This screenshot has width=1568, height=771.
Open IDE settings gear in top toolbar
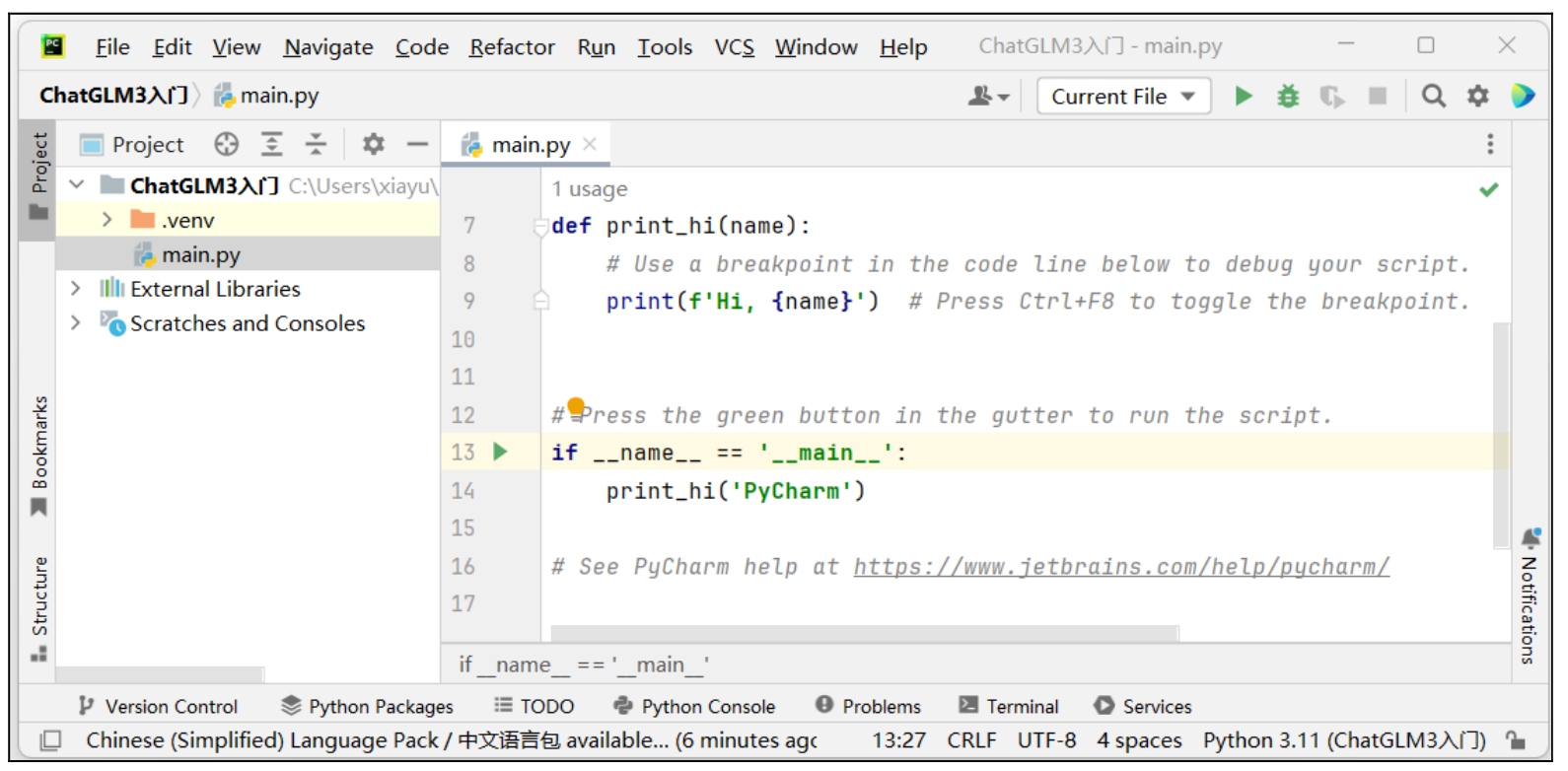pyautogui.click(x=1477, y=96)
